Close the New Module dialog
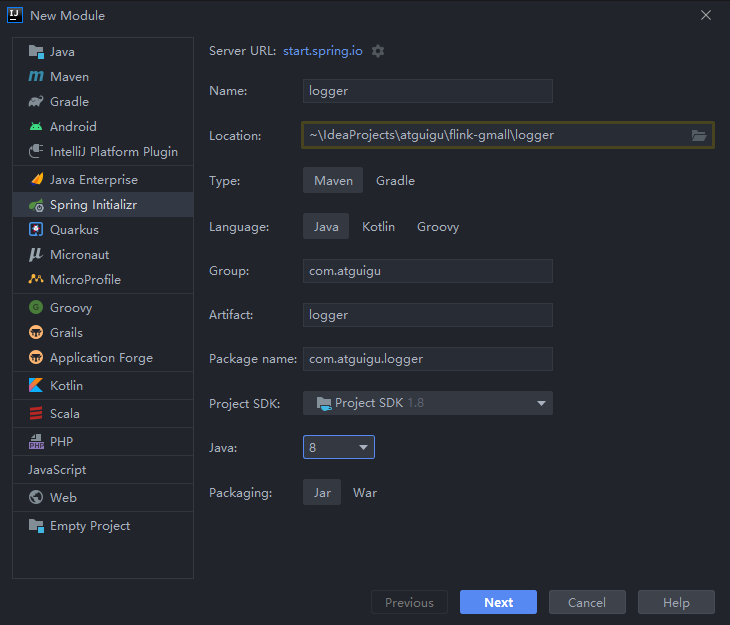Image resolution: width=730 pixels, height=625 pixels. tap(706, 15)
